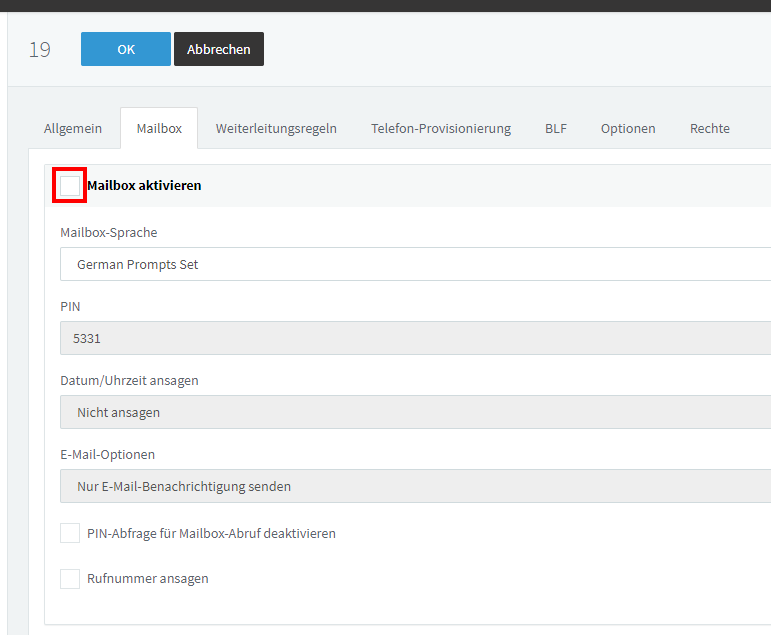771x635 pixels.
Task: Open the Optionen tab
Action: point(628,128)
